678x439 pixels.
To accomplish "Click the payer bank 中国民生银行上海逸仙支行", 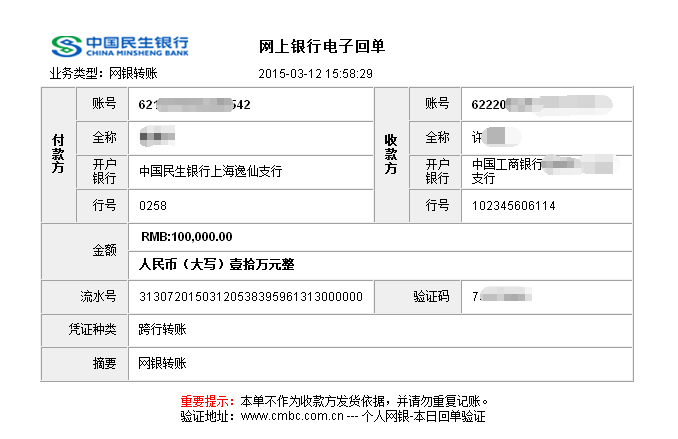I will (x=210, y=171).
